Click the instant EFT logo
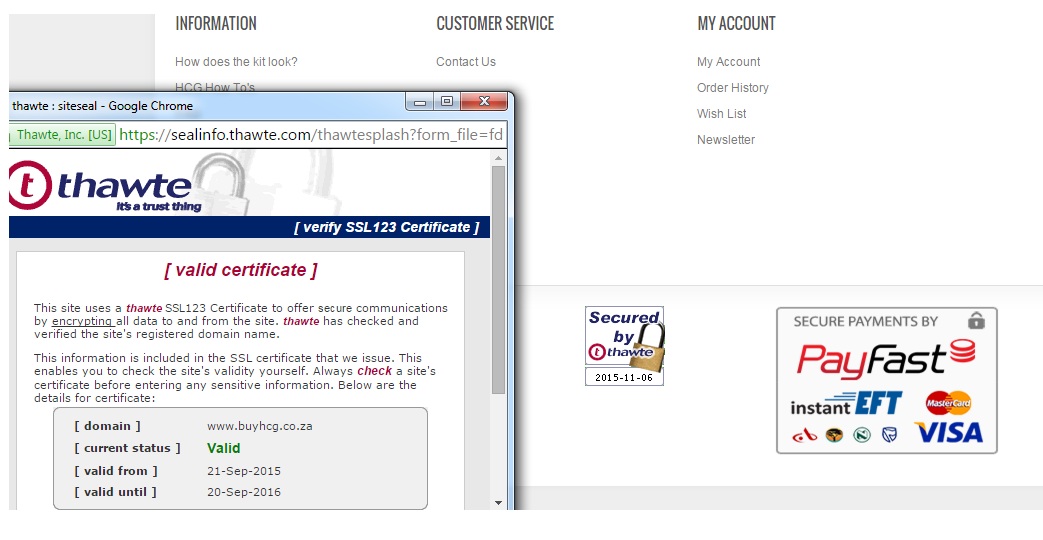Screen dimensions: 1043x540 (x=846, y=404)
